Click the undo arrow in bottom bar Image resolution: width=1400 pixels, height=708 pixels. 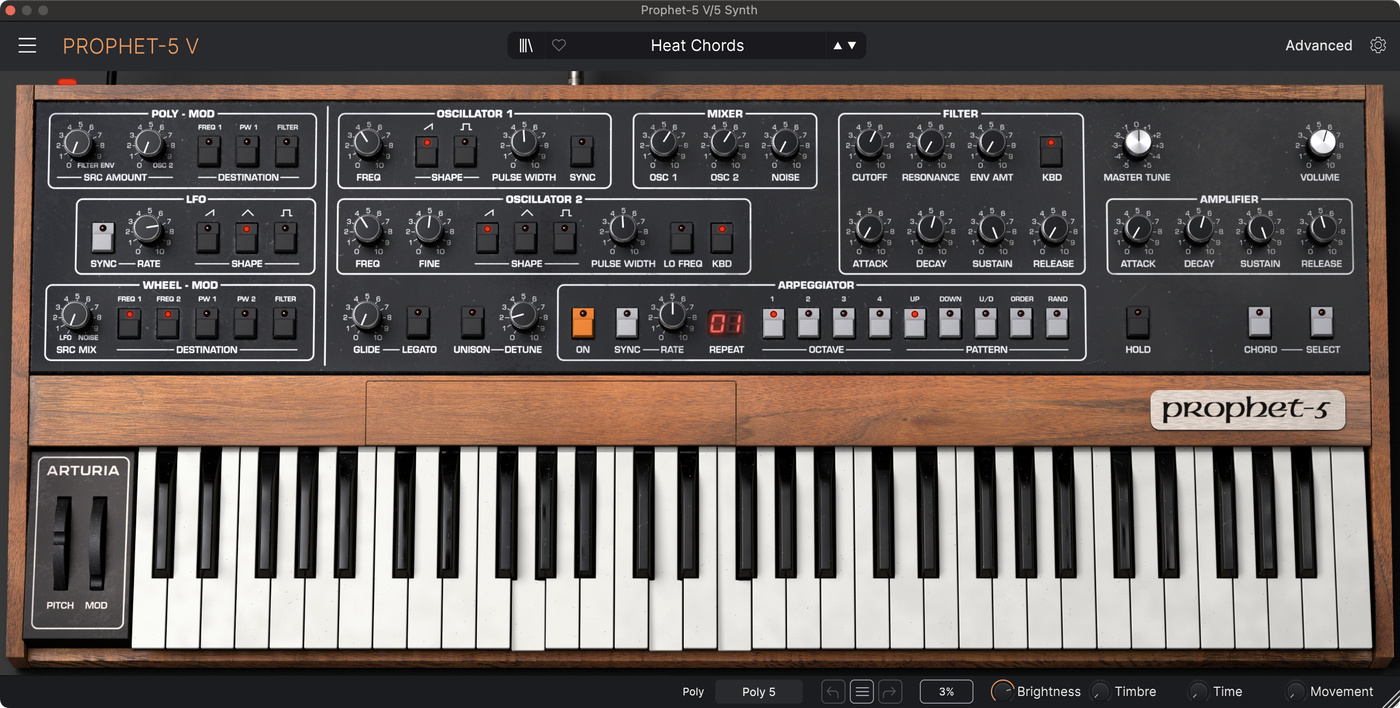832,691
